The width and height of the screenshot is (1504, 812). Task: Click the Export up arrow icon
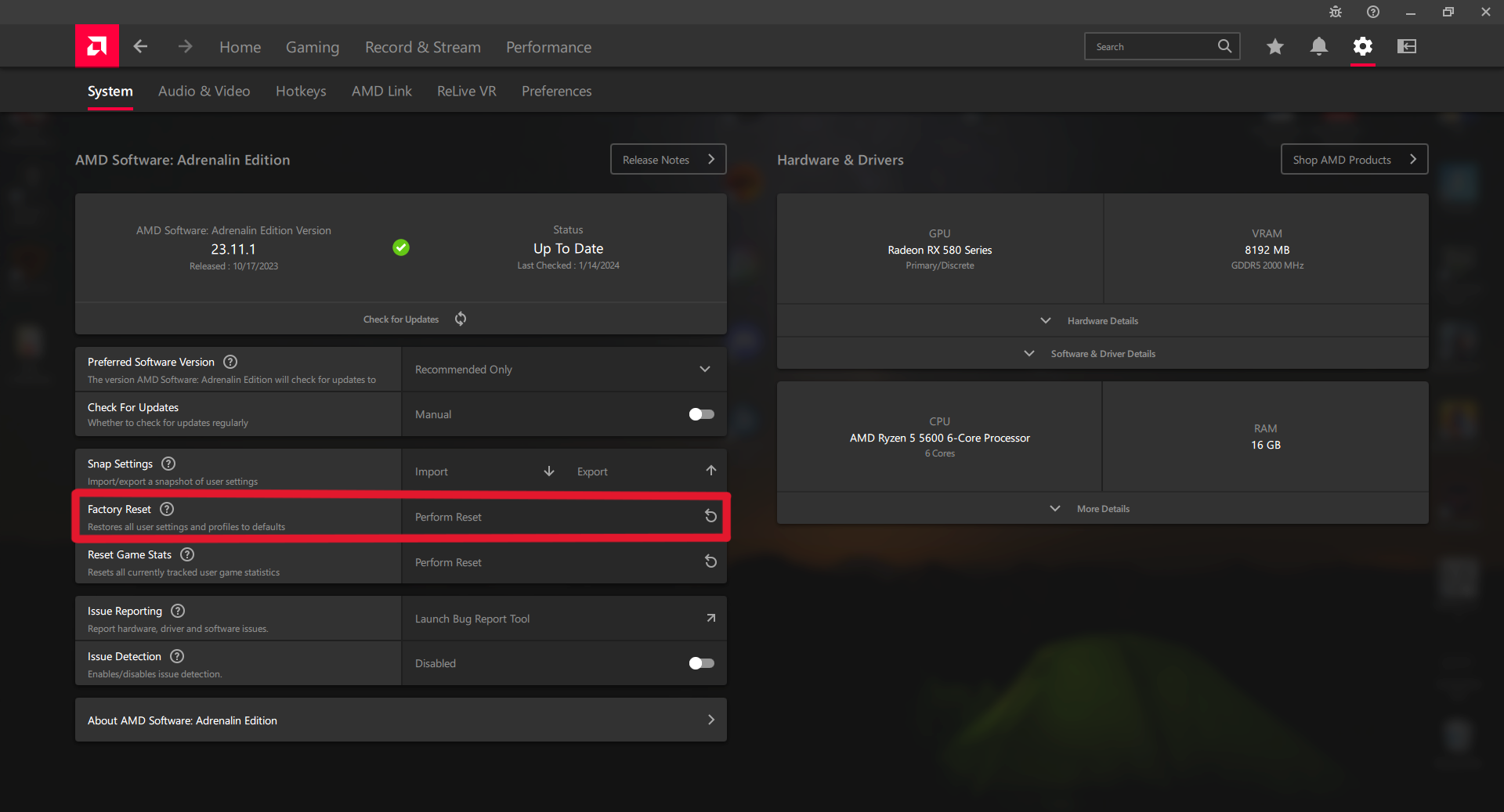pos(711,470)
